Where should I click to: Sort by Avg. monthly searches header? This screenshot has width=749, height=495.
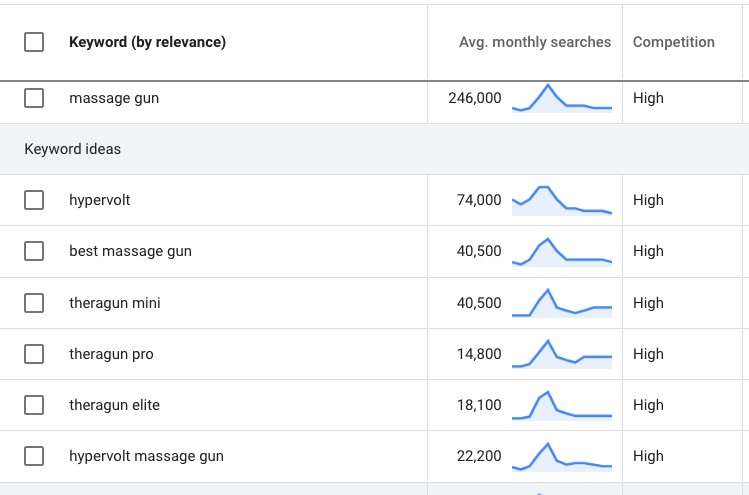[x=534, y=42]
